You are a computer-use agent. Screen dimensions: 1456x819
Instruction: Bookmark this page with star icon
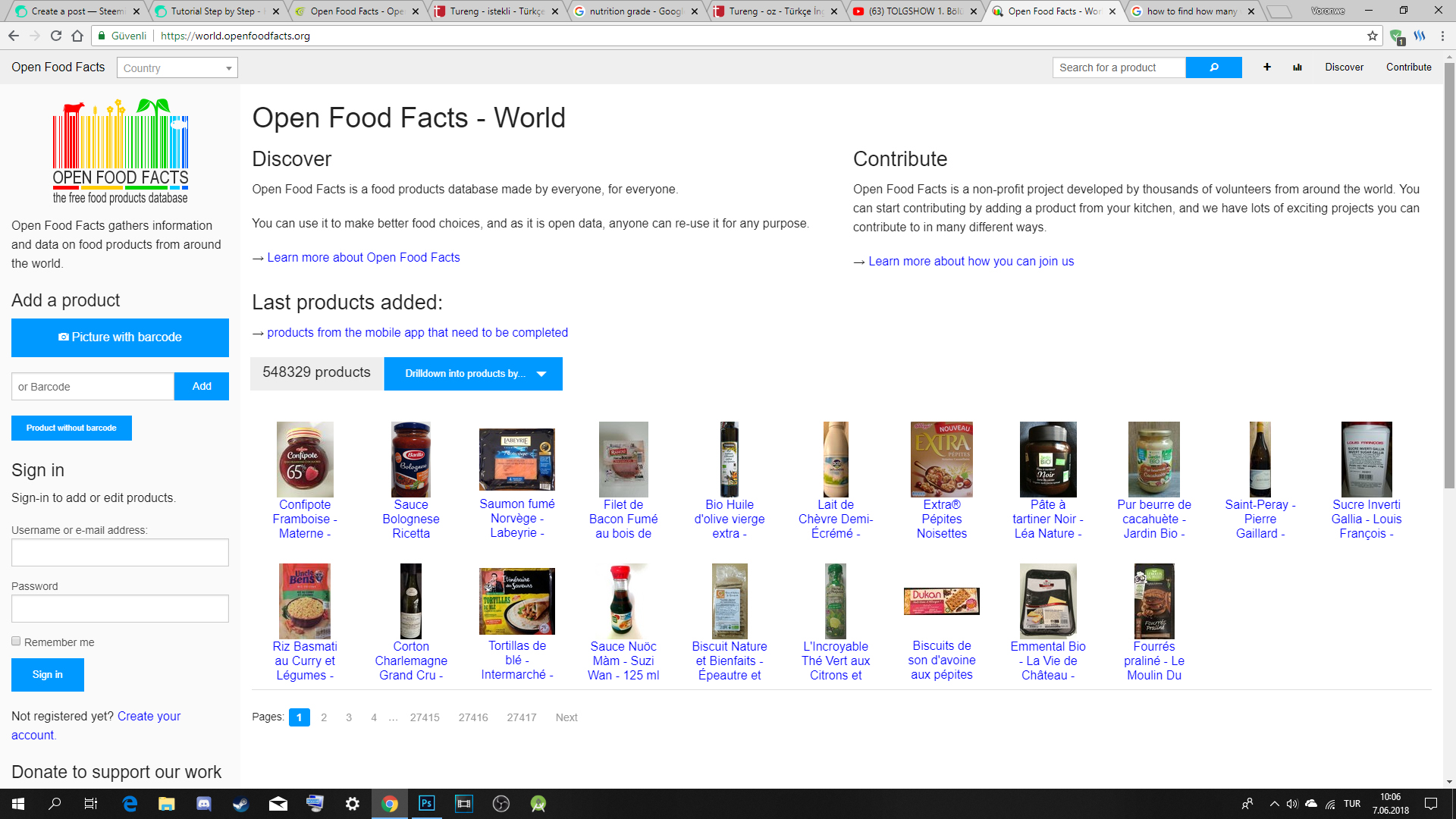click(x=1372, y=36)
